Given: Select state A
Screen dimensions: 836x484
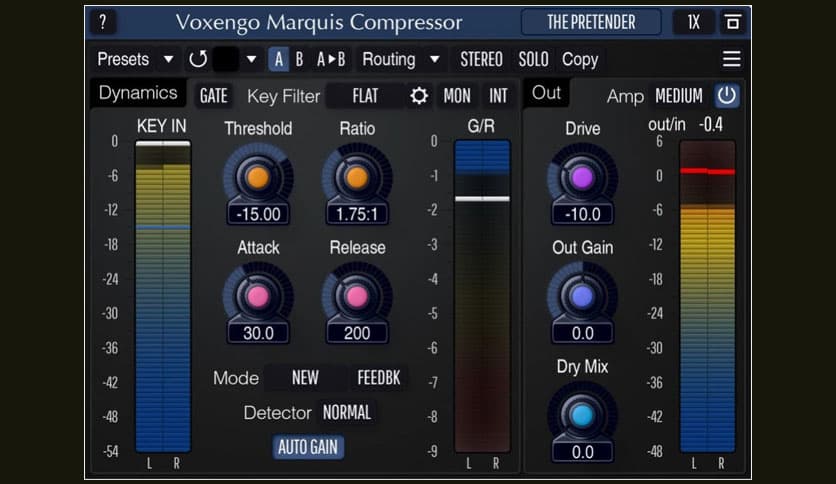Looking at the screenshot, I should (278, 59).
